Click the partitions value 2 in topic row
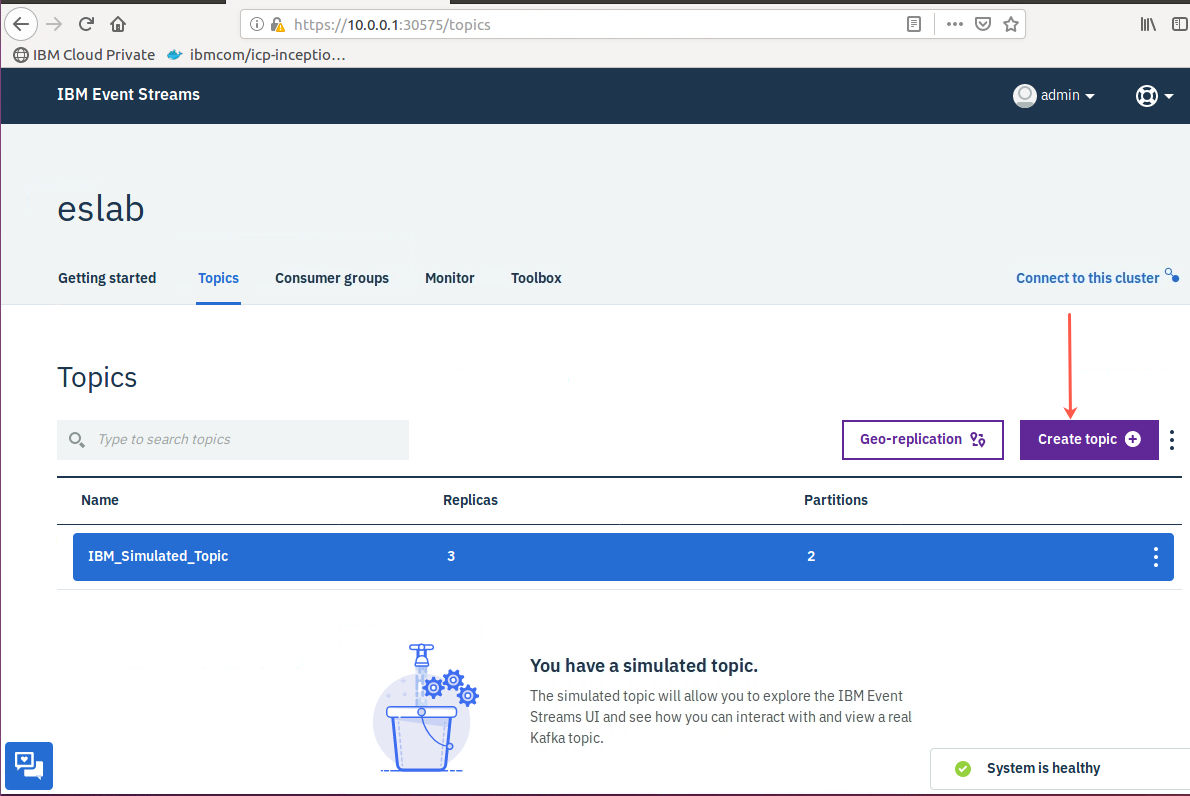 click(811, 556)
